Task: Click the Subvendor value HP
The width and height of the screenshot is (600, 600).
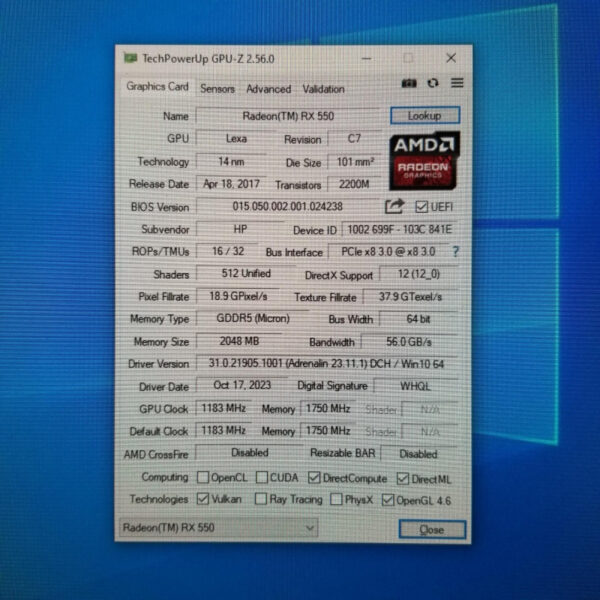Action: pos(240,229)
